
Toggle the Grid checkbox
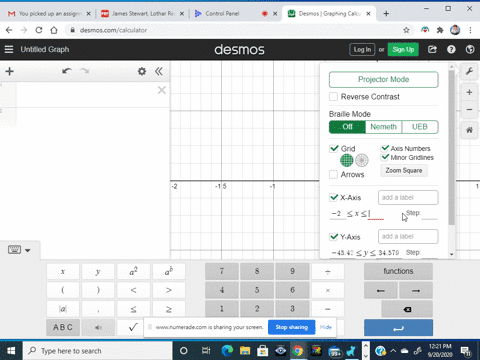pos(334,149)
